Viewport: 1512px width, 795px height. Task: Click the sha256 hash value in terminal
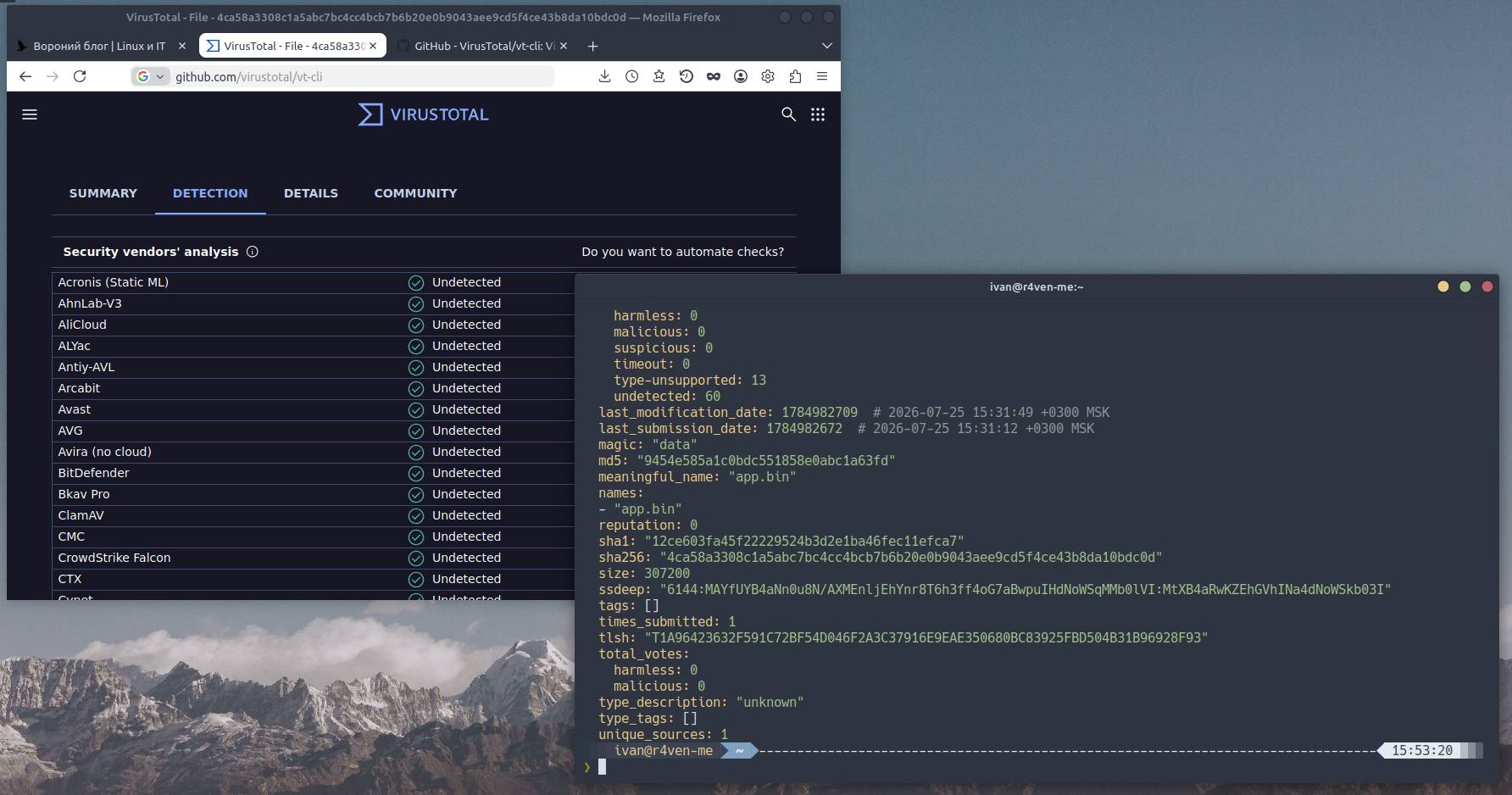[x=911, y=558]
